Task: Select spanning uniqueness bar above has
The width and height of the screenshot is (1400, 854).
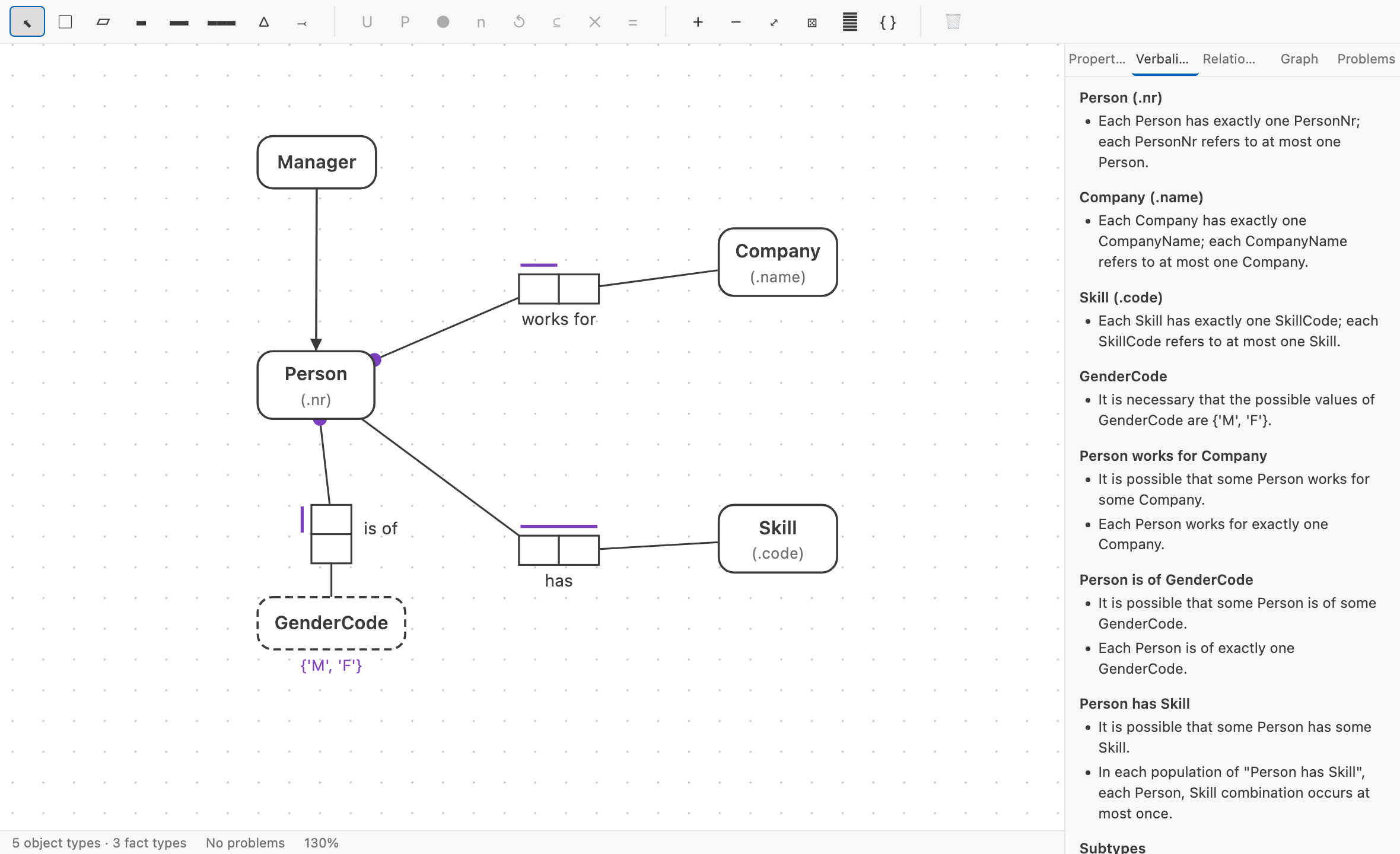Action: pos(559,526)
